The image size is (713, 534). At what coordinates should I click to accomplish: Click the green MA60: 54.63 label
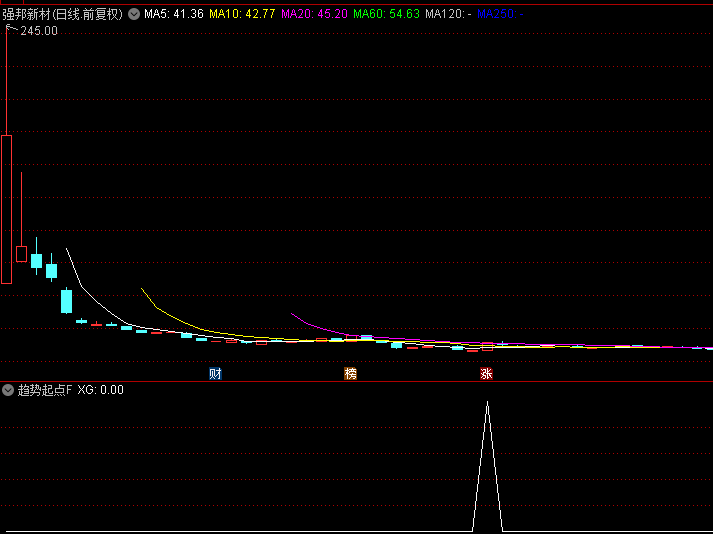386,15
